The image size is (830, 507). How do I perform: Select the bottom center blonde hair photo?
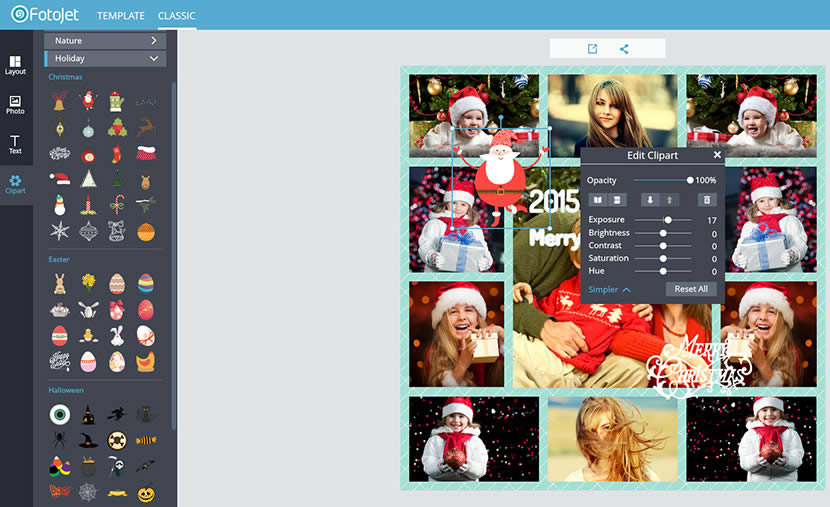[x=612, y=439]
